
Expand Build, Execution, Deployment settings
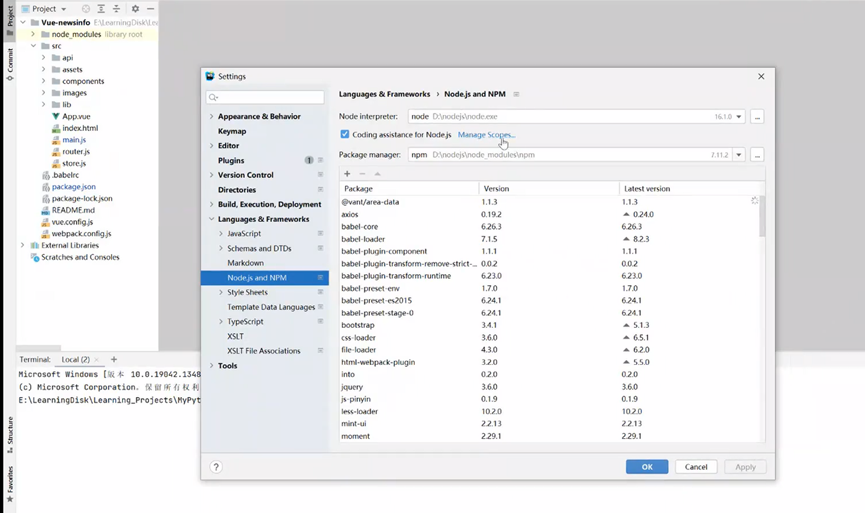tap(211, 204)
